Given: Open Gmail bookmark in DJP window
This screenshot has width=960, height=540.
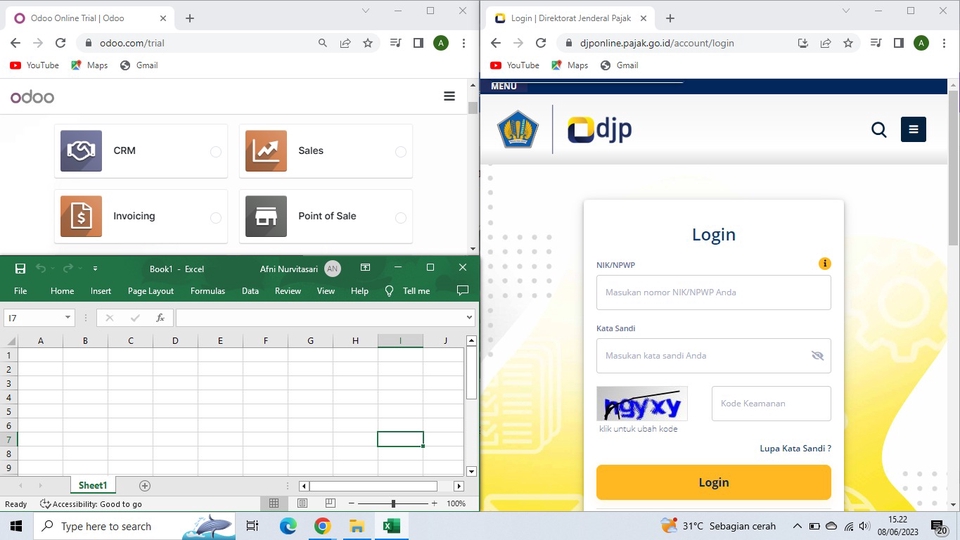Looking at the screenshot, I should [620, 65].
